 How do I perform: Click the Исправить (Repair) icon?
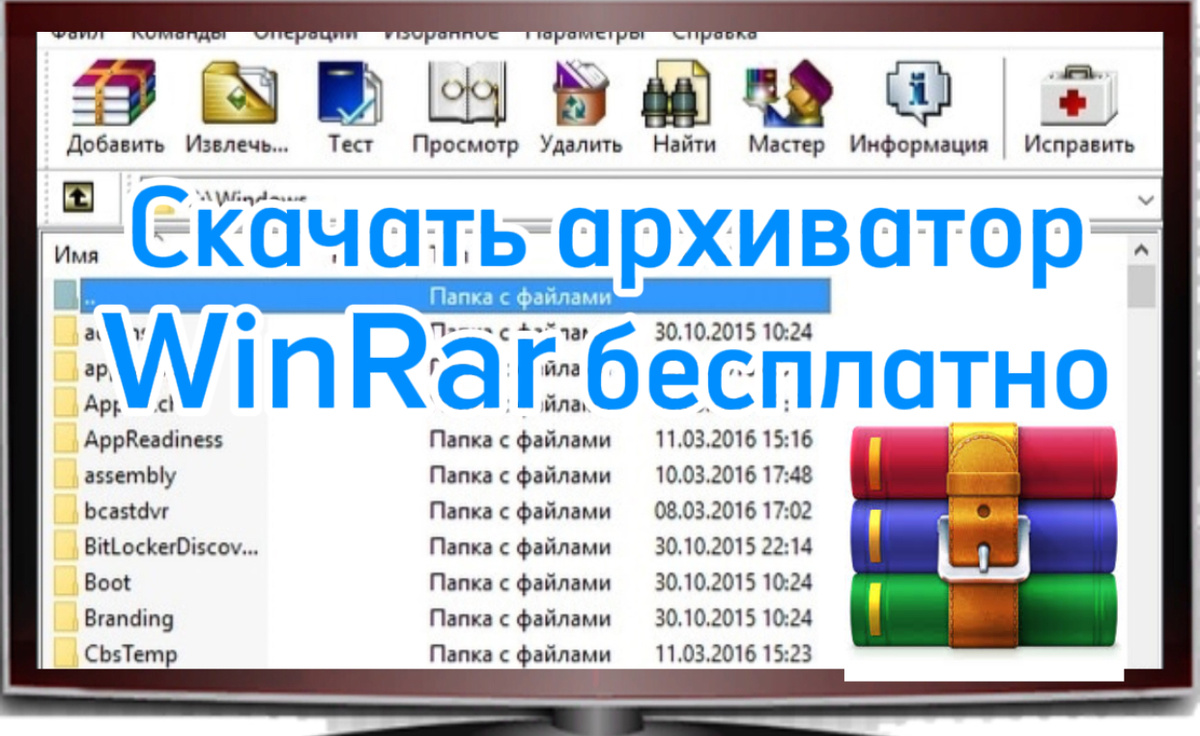point(1077,100)
